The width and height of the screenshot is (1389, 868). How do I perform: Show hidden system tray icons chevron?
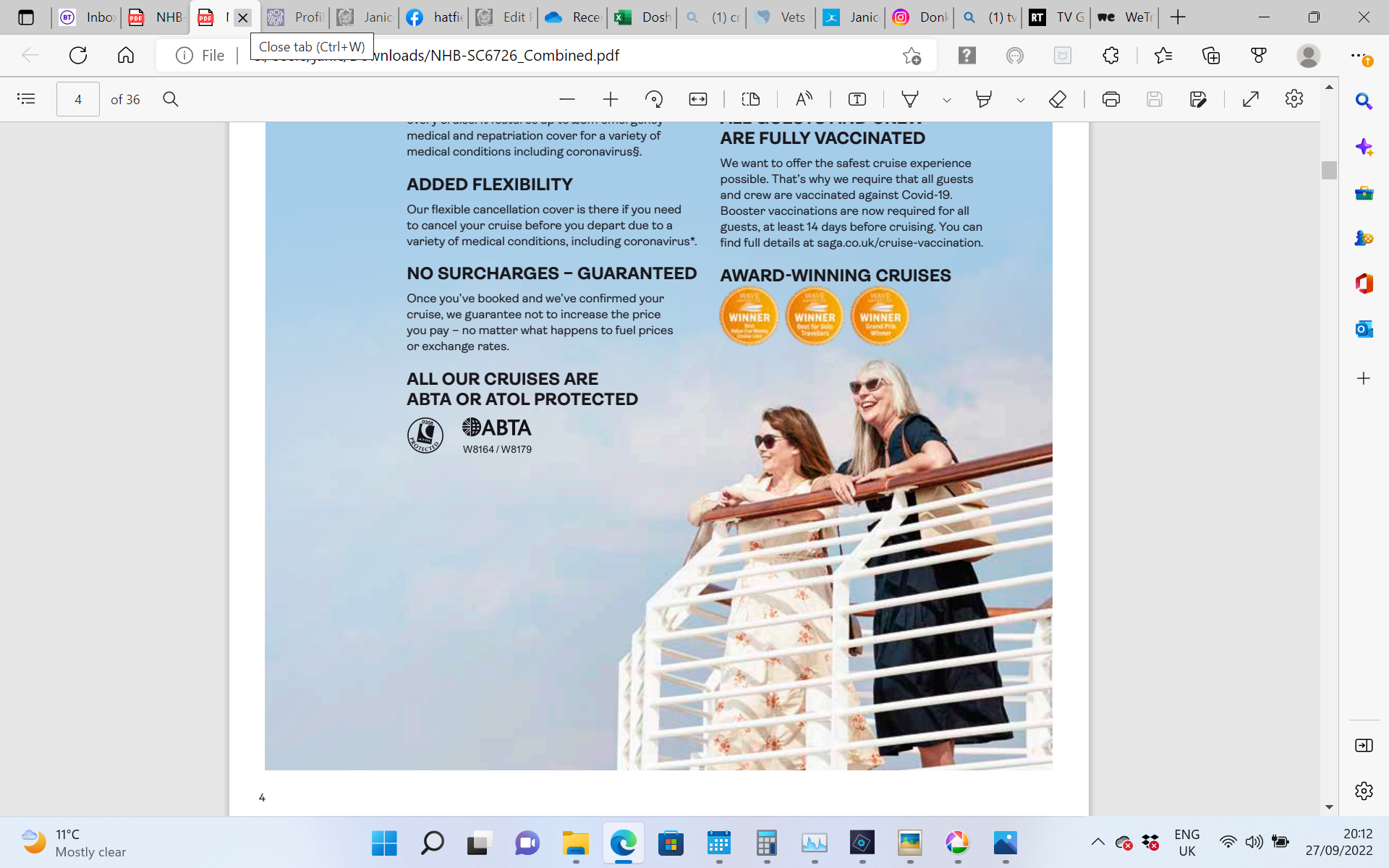pos(1097,841)
